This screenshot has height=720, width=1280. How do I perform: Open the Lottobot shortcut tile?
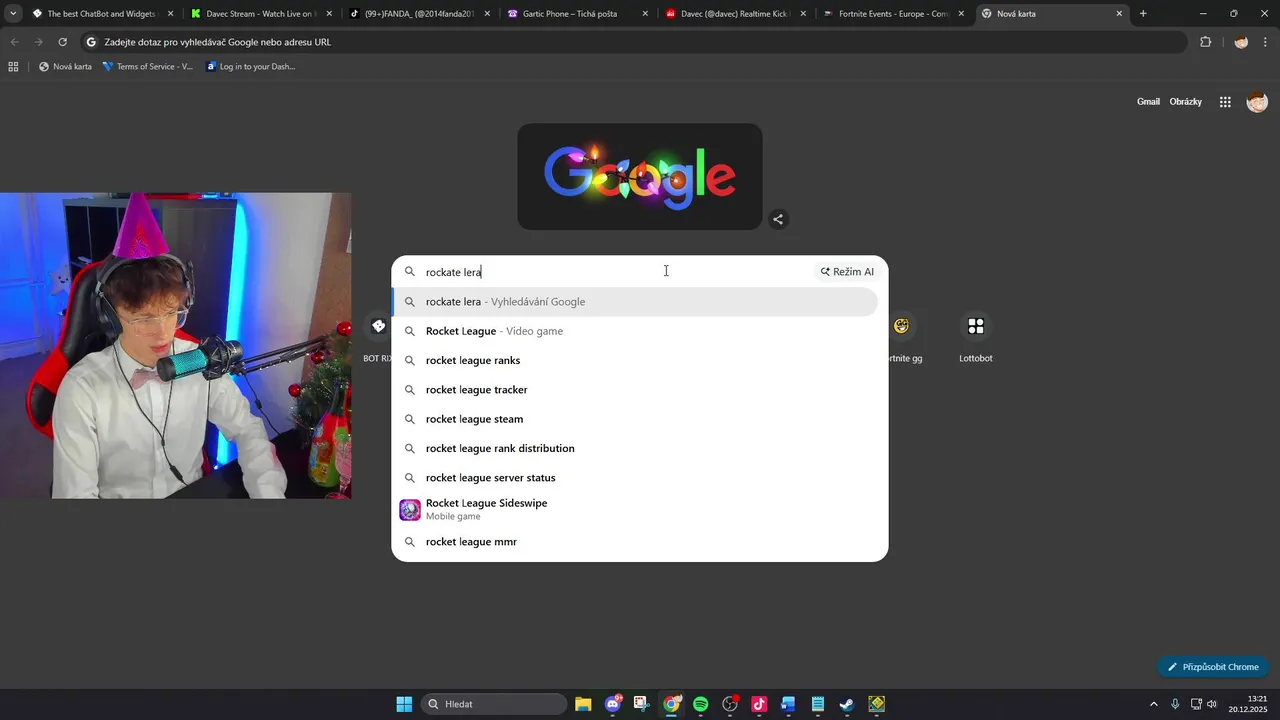click(x=976, y=338)
